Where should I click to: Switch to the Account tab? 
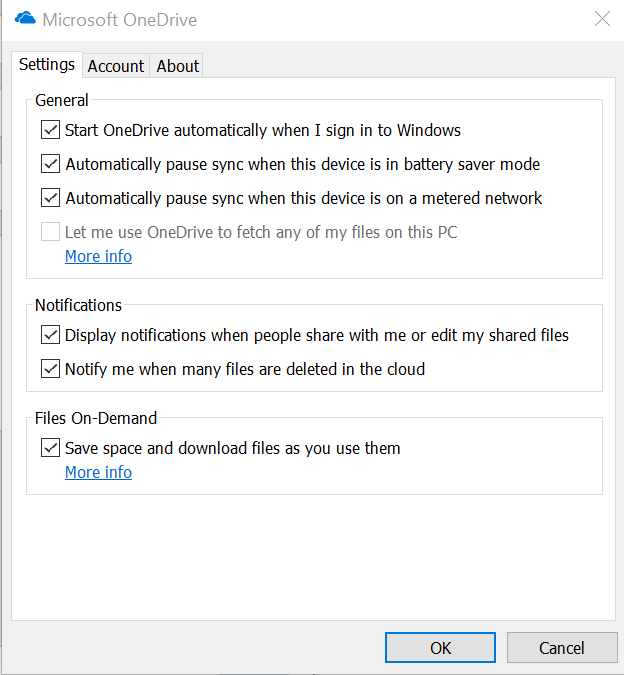tap(116, 66)
